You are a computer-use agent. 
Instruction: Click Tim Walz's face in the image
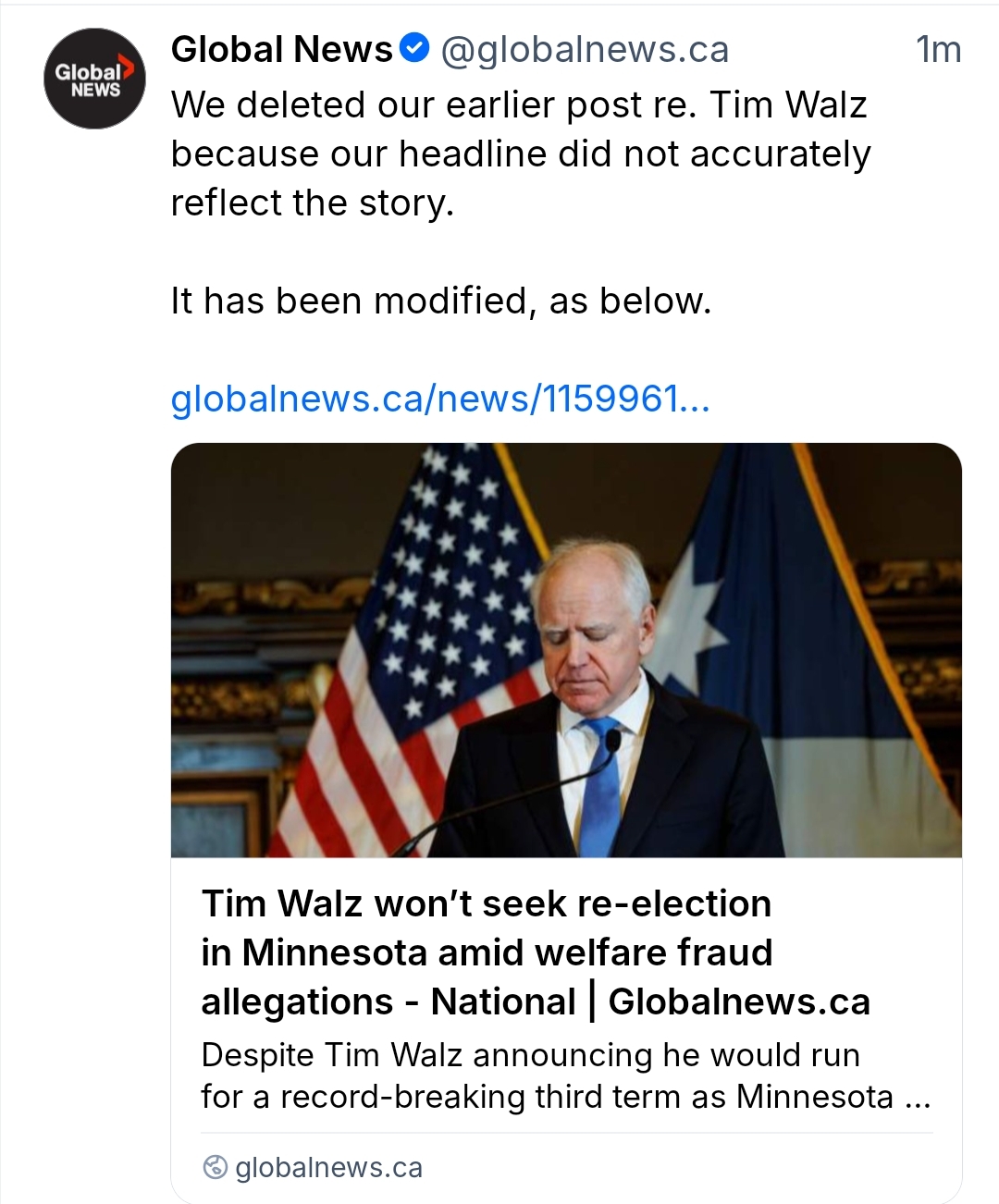[593, 640]
